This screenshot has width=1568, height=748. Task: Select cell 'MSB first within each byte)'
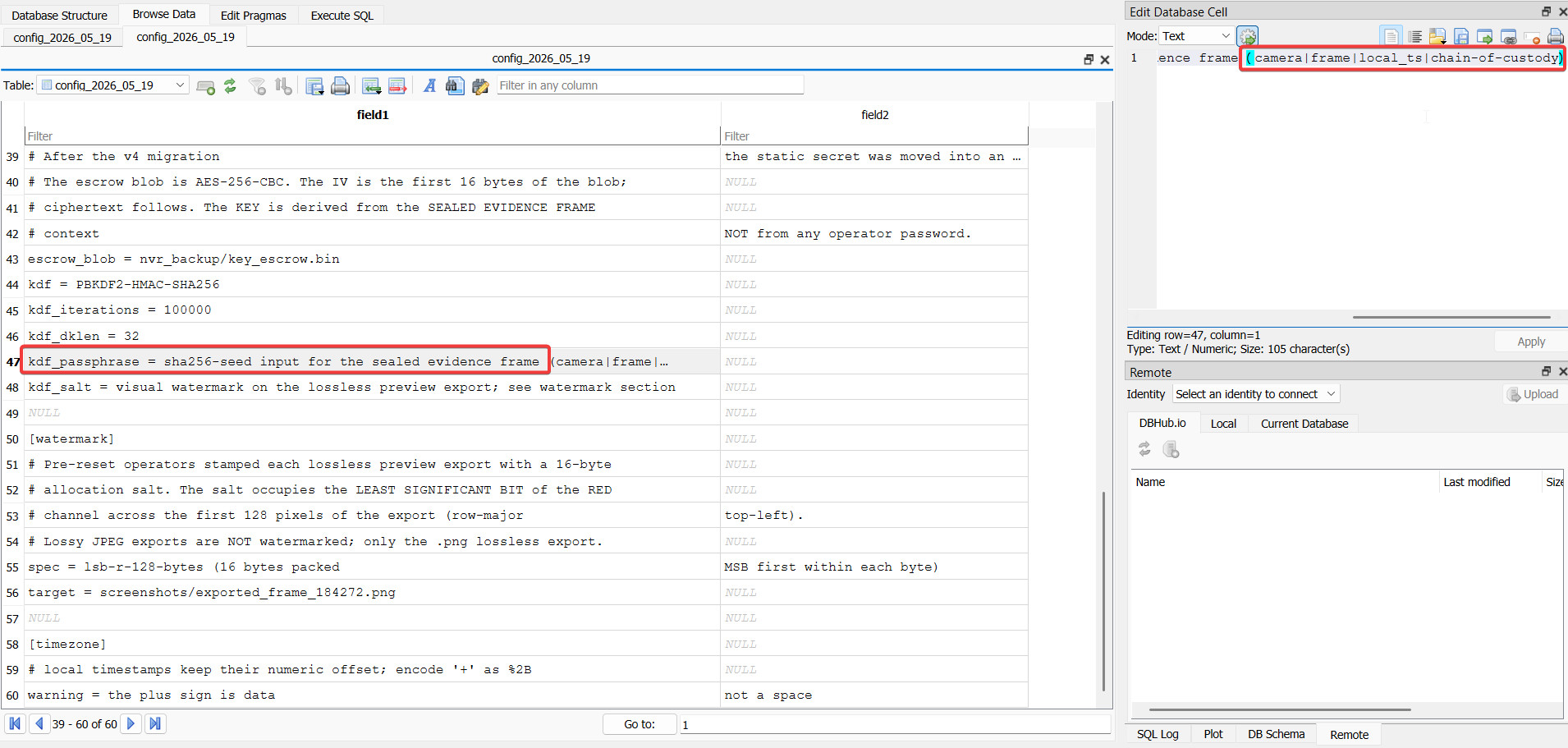875,567
